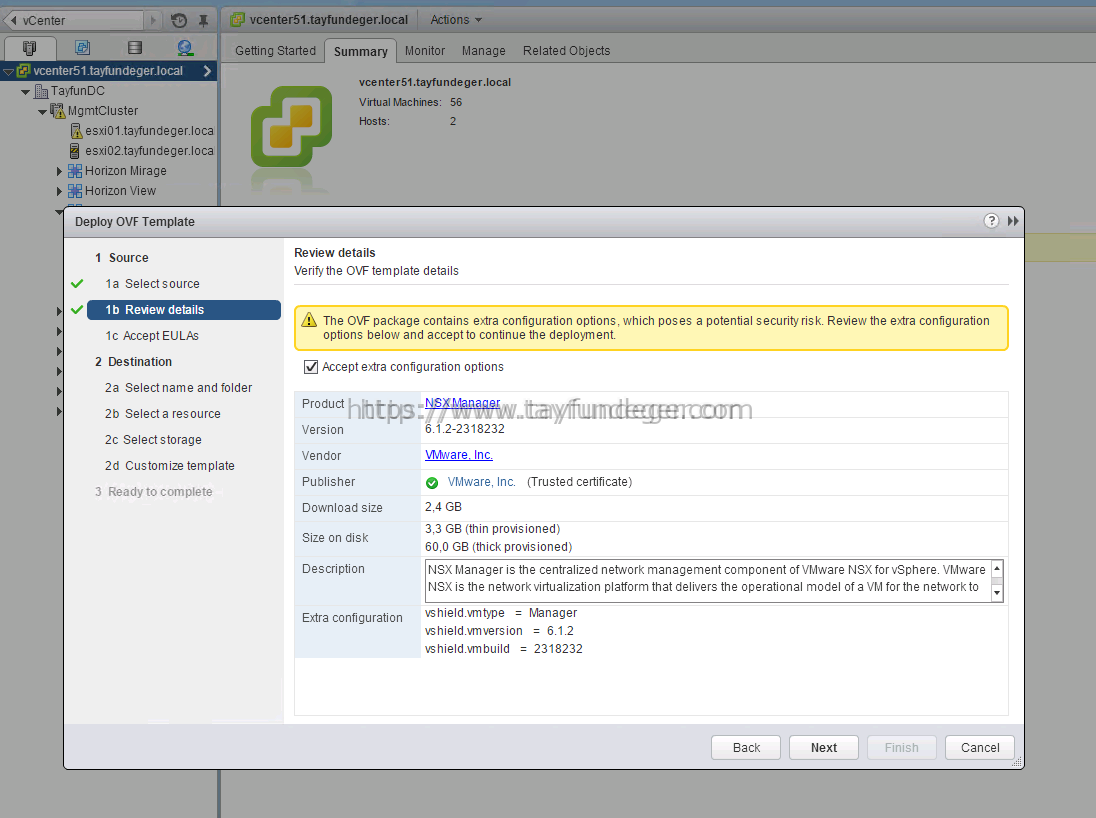The image size is (1096, 818).
Task: Open the NSX Manager product link
Action: (x=462, y=403)
